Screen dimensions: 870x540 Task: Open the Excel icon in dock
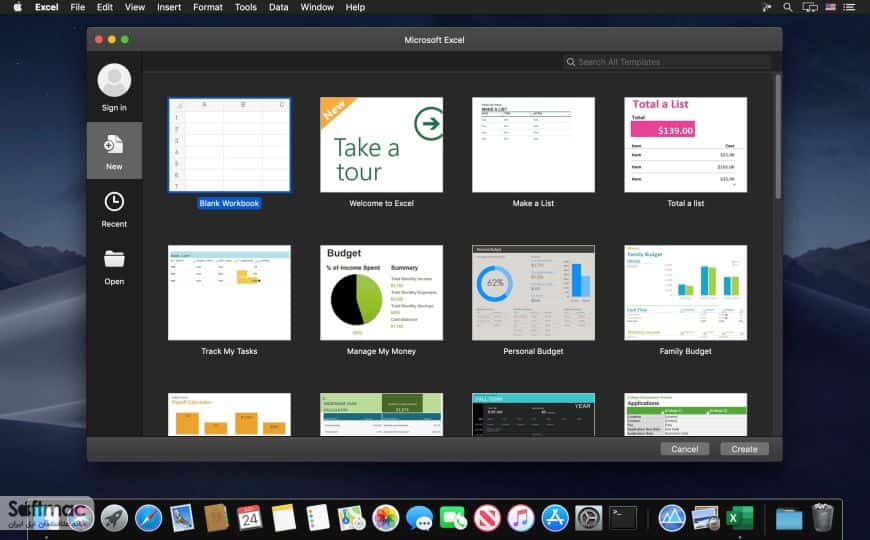740,518
